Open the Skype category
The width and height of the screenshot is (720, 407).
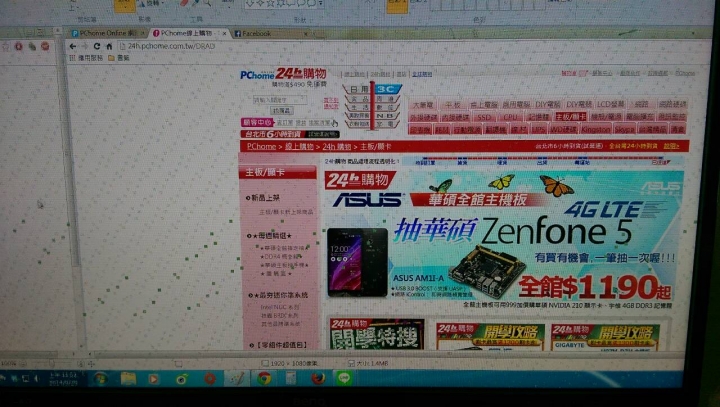624,130
